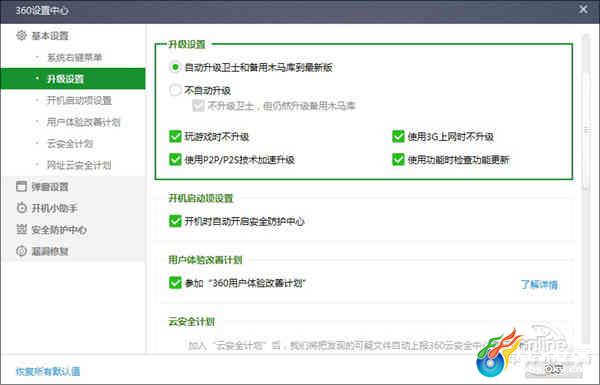This screenshot has width=600, height=385.
Task: Expand the 开机小助手 category
Action: (54, 208)
